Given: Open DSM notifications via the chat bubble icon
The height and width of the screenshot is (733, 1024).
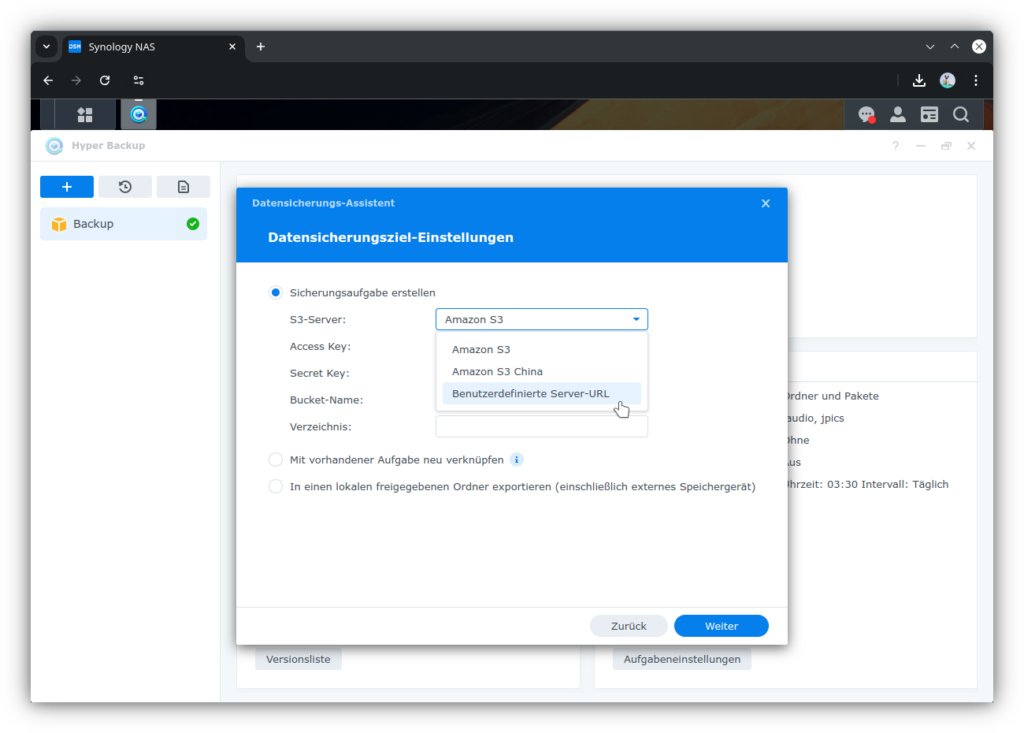Looking at the screenshot, I should tap(866, 114).
